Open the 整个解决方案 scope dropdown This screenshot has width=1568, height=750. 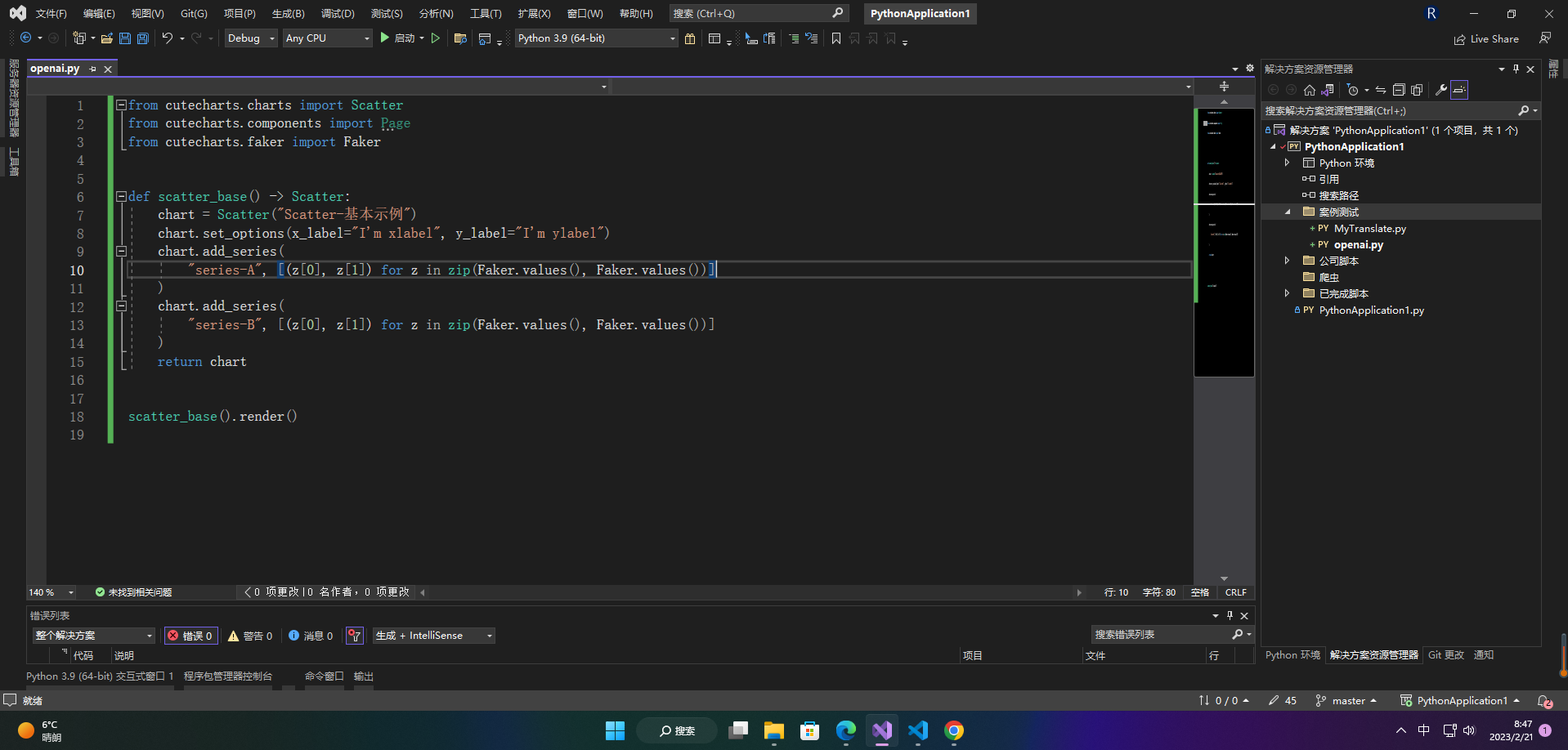94,636
